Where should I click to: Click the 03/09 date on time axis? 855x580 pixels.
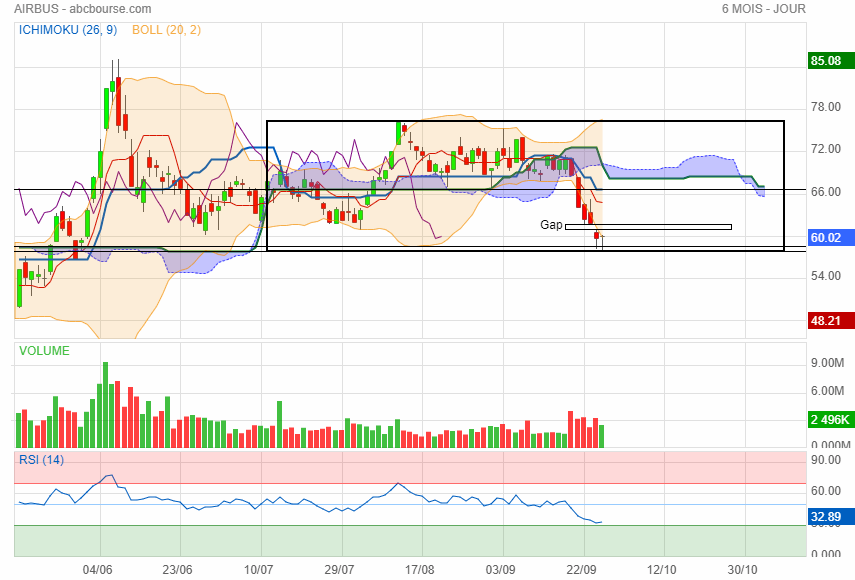(x=501, y=570)
